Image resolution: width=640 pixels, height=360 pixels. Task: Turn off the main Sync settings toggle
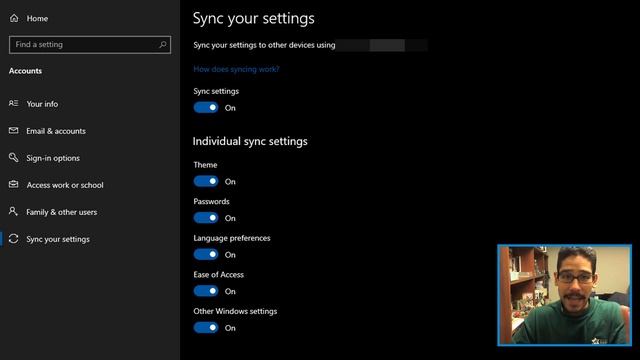[x=206, y=108]
